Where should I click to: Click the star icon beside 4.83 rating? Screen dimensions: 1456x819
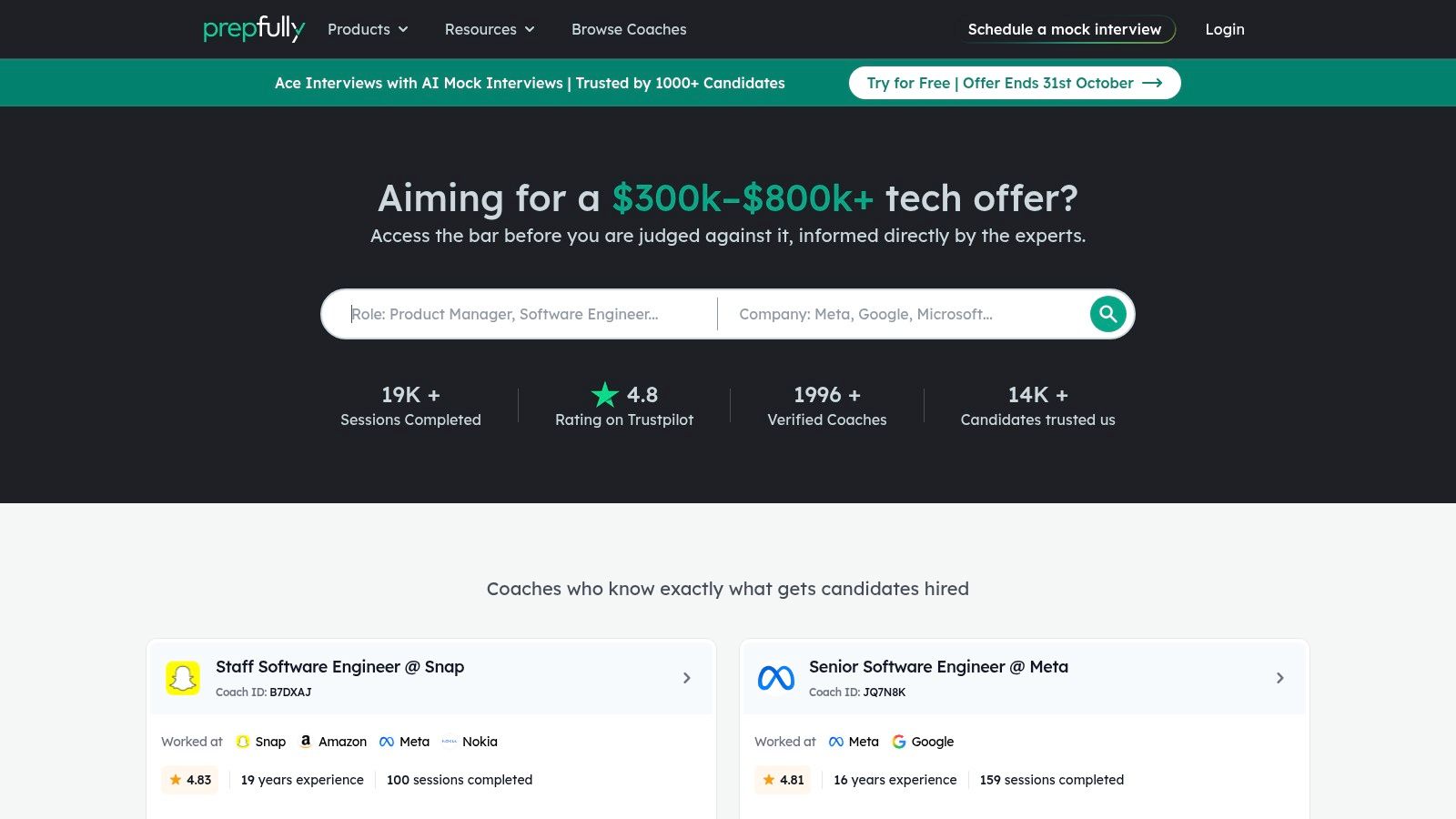pyautogui.click(x=176, y=780)
